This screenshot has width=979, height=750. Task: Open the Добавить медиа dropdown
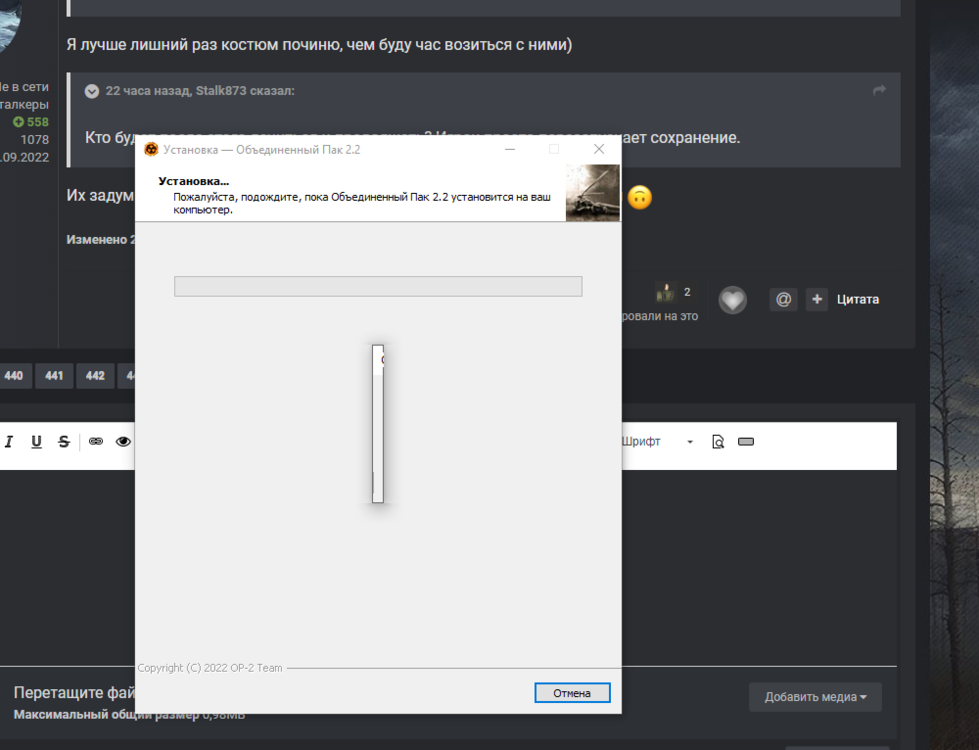[x=815, y=697]
